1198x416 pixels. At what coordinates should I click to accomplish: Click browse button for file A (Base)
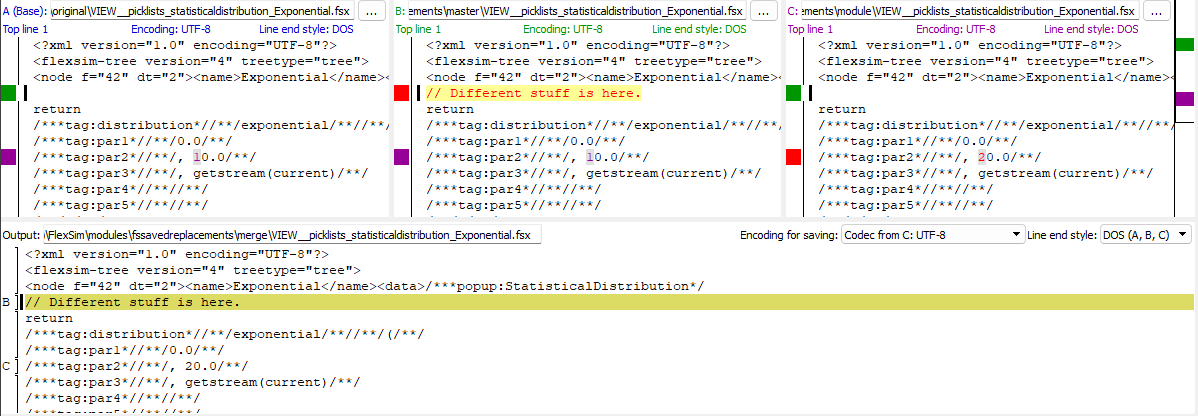tap(371, 11)
